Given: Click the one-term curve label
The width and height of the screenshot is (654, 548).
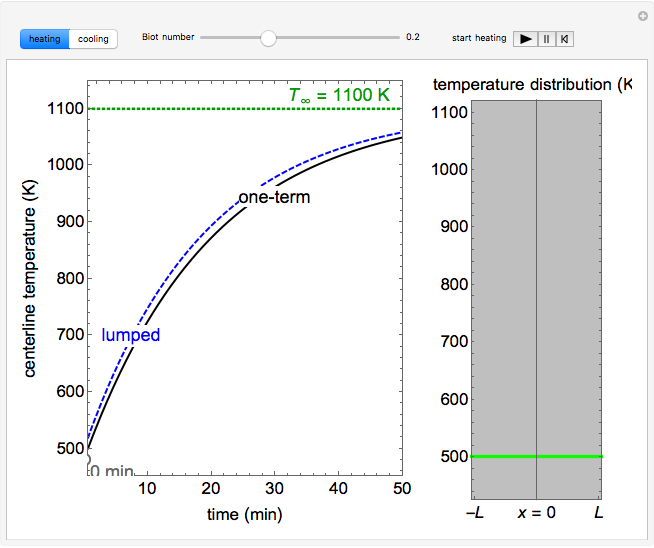Looking at the screenshot, I should point(274,197).
